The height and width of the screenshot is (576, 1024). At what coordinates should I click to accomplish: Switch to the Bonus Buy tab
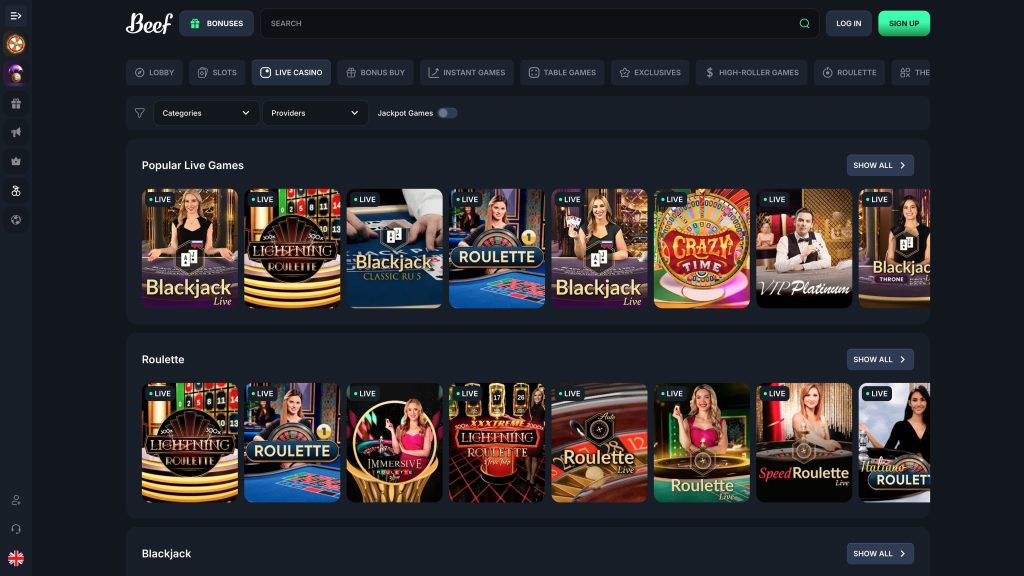(x=376, y=72)
